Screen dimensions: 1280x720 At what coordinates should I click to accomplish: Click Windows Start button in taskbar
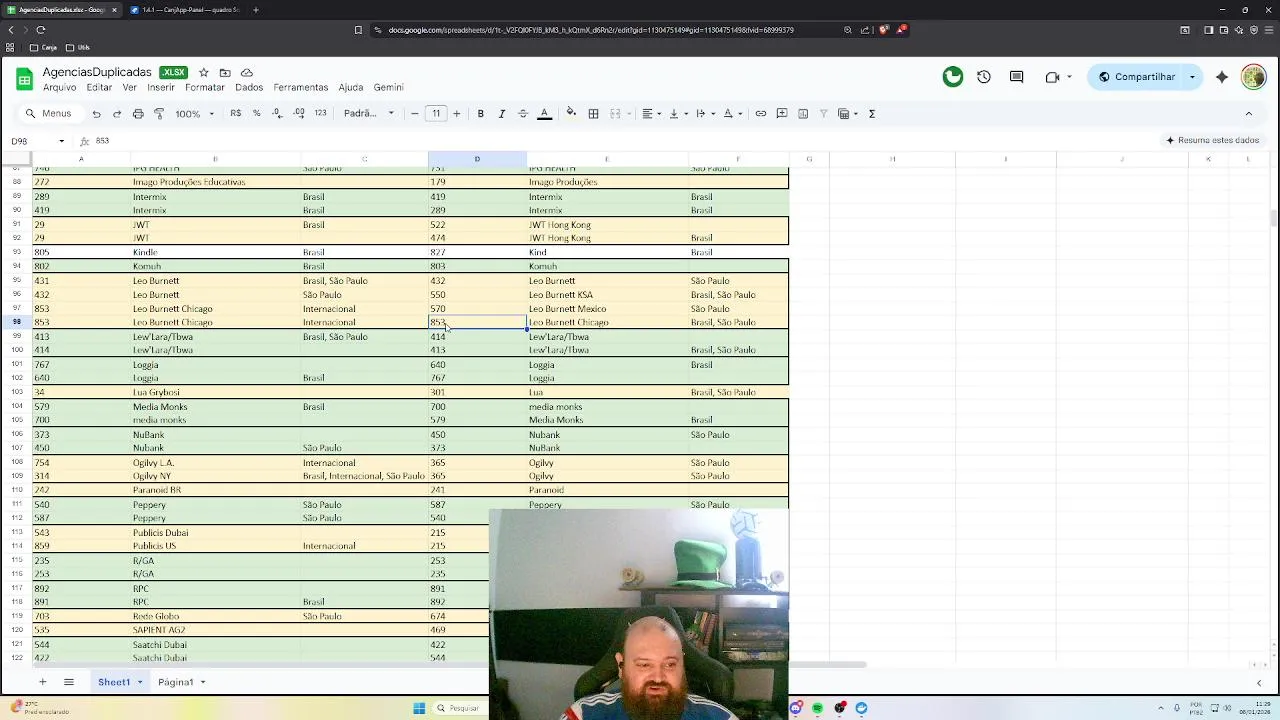click(419, 708)
